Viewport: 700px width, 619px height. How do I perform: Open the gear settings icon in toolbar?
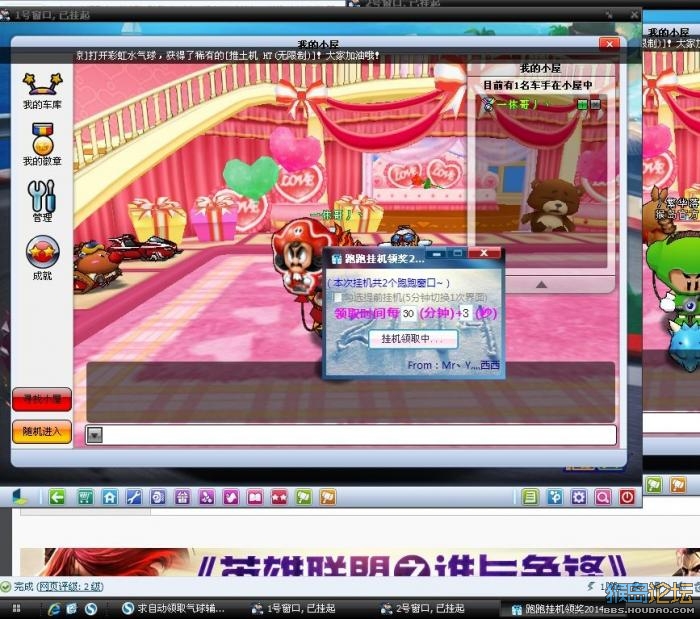coord(579,497)
